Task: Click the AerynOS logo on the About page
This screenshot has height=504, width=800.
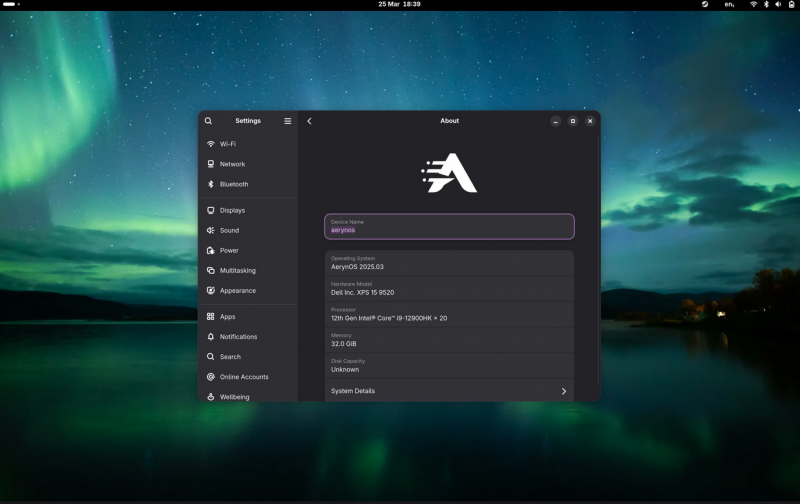Action: 449,173
